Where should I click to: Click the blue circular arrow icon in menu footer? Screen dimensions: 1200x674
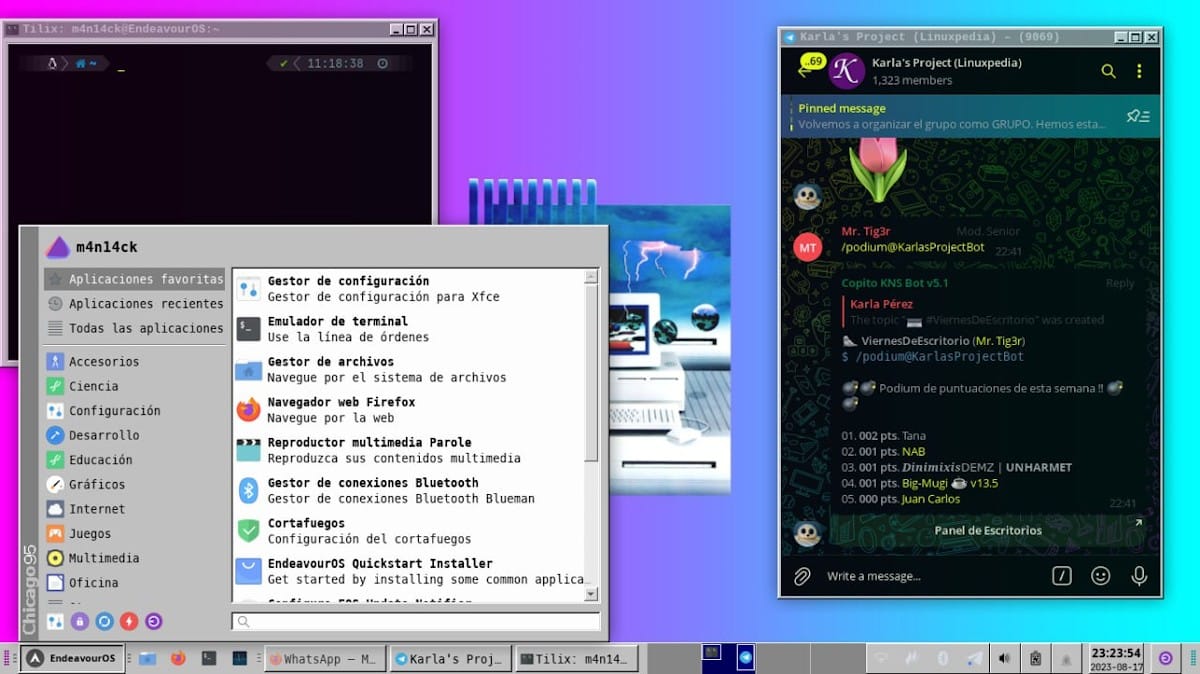pos(105,621)
